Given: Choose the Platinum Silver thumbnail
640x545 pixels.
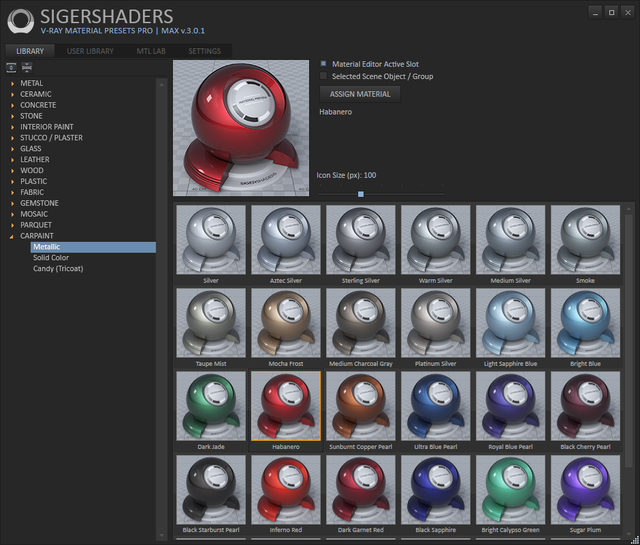Looking at the screenshot, I should pyautogui.click(x=436, y=323).
